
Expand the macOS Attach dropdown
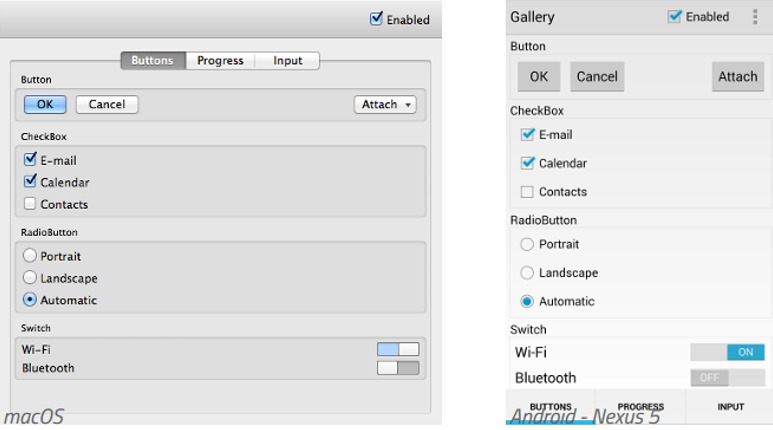point(385,105)
